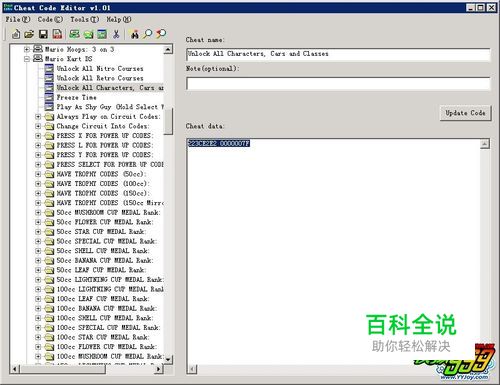Click the folder icon for 100cc STAR CUP MEDAL Rank
The image size is (500, 385).
pyautogui.click(x=49, y=337)
